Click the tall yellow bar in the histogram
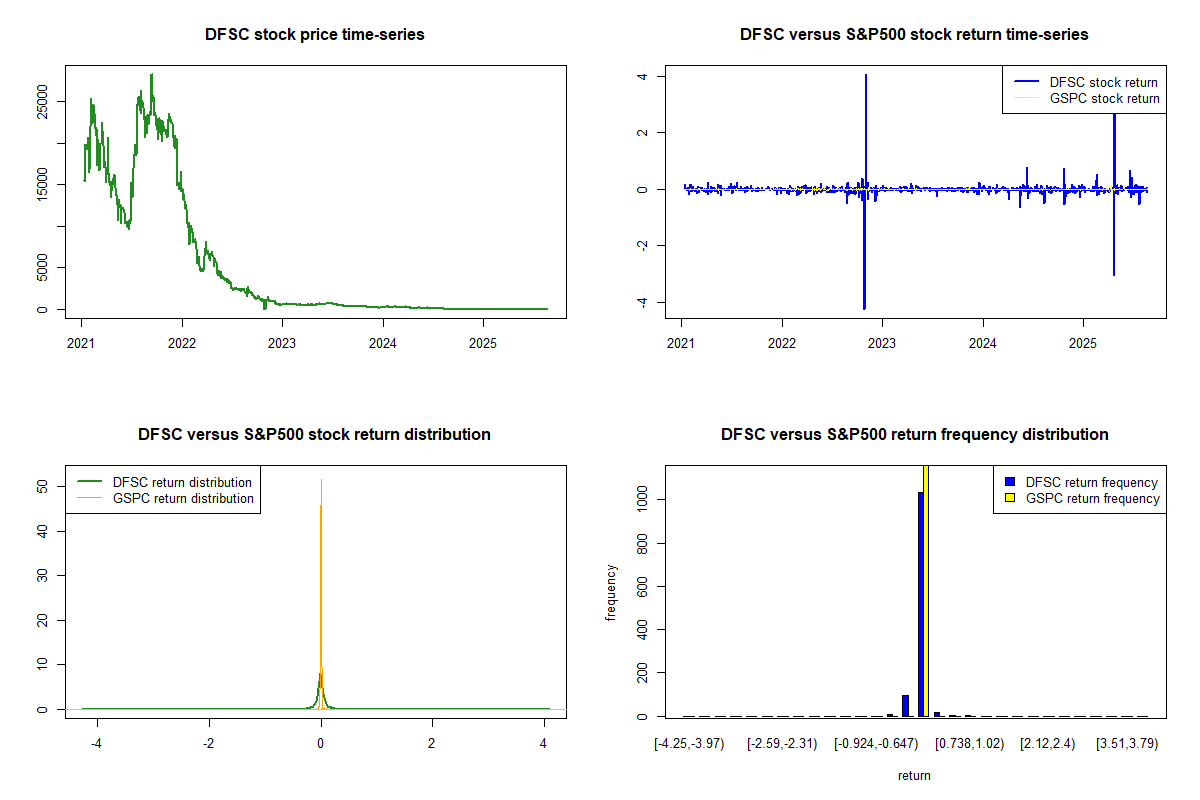 (927, 590)
